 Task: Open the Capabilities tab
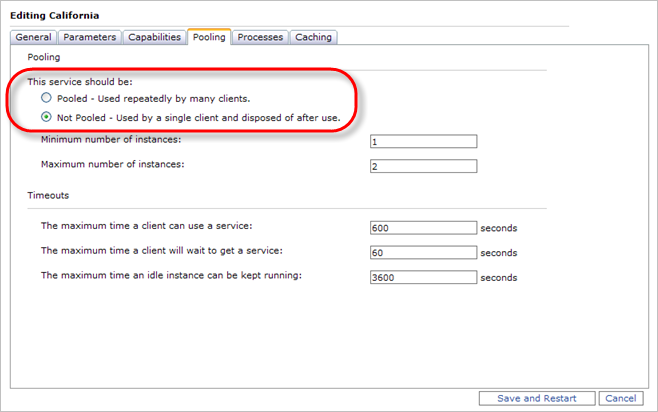154,37
